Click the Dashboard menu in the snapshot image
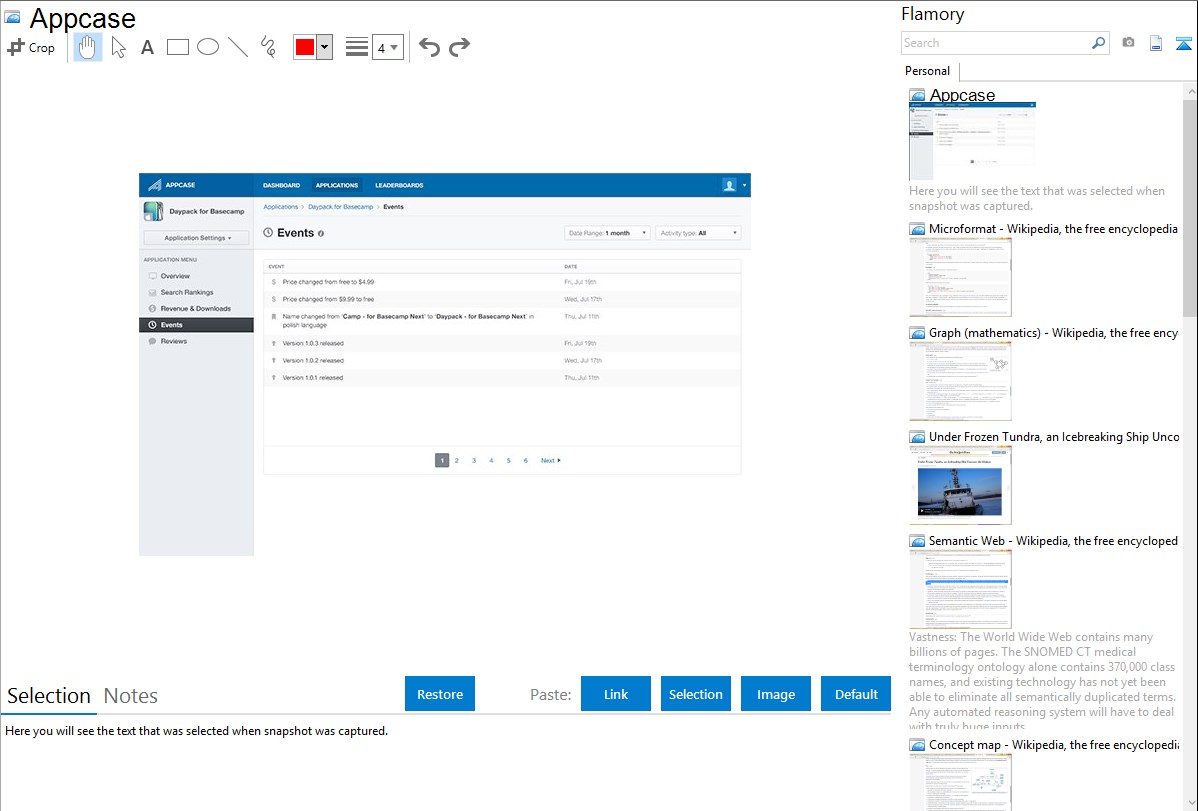Screen dimensions: 1198x811 (281, 185)
